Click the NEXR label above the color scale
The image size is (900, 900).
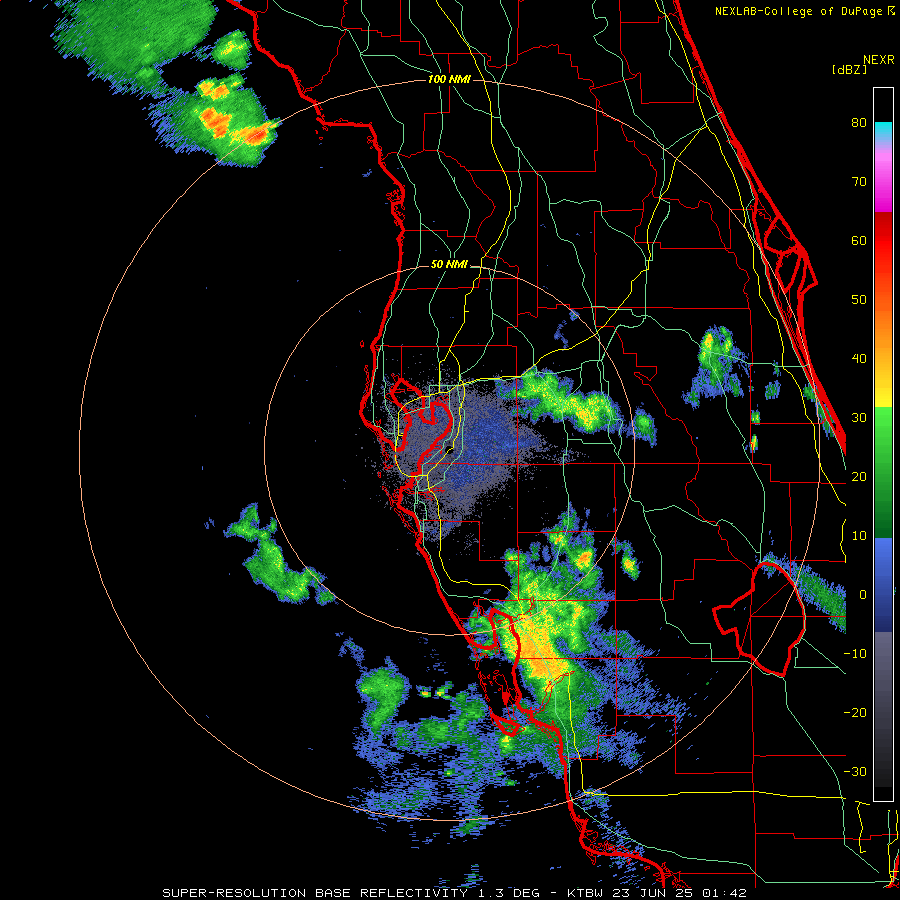pyautogui.click(x=878, y=60)
